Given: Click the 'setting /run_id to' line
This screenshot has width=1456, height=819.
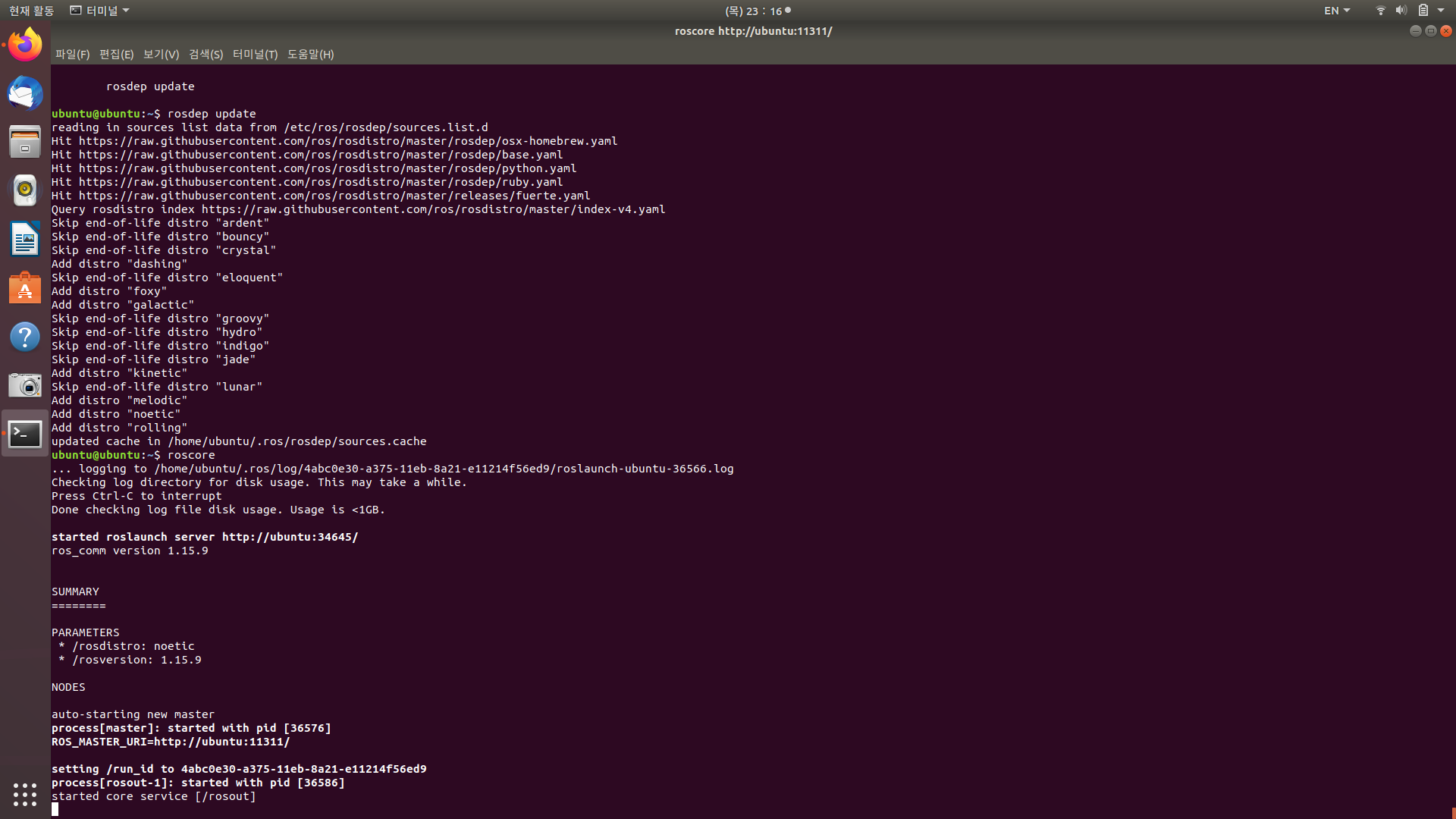Looking at the screenshot, I should pyautogui.click(x=239, y=769).
